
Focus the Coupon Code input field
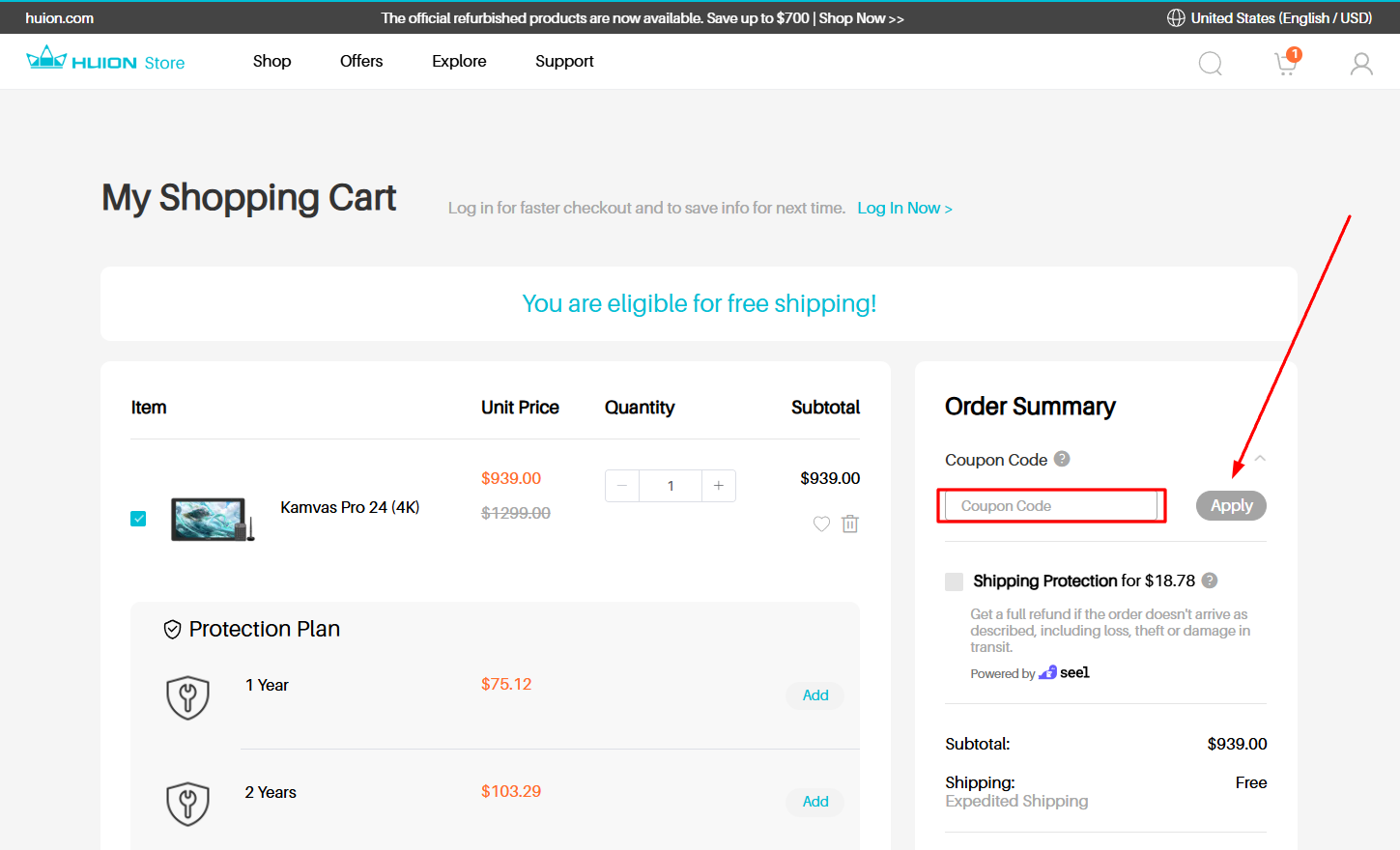[1051, 506]
